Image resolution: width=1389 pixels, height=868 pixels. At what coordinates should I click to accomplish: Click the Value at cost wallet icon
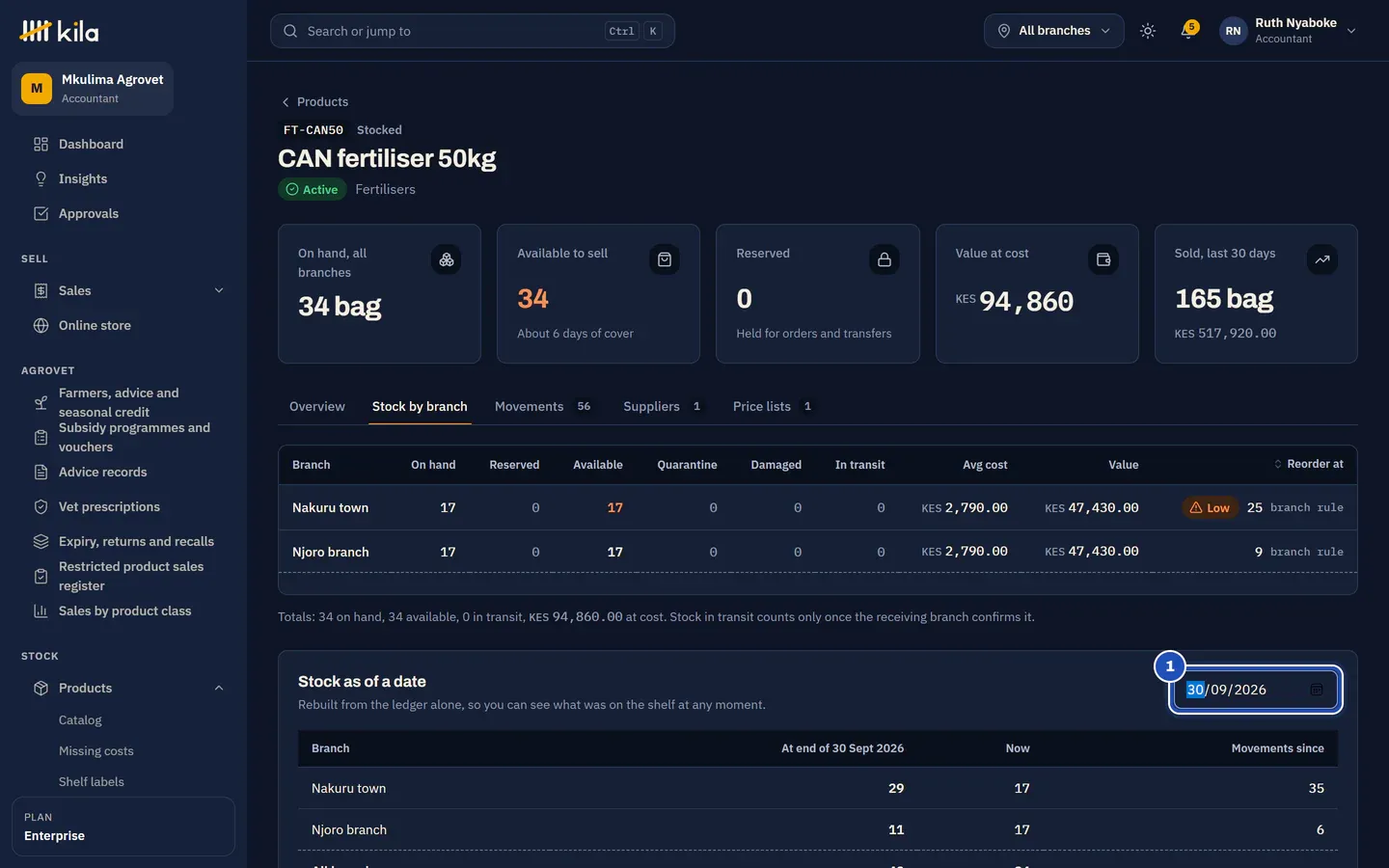point(1103,259)
